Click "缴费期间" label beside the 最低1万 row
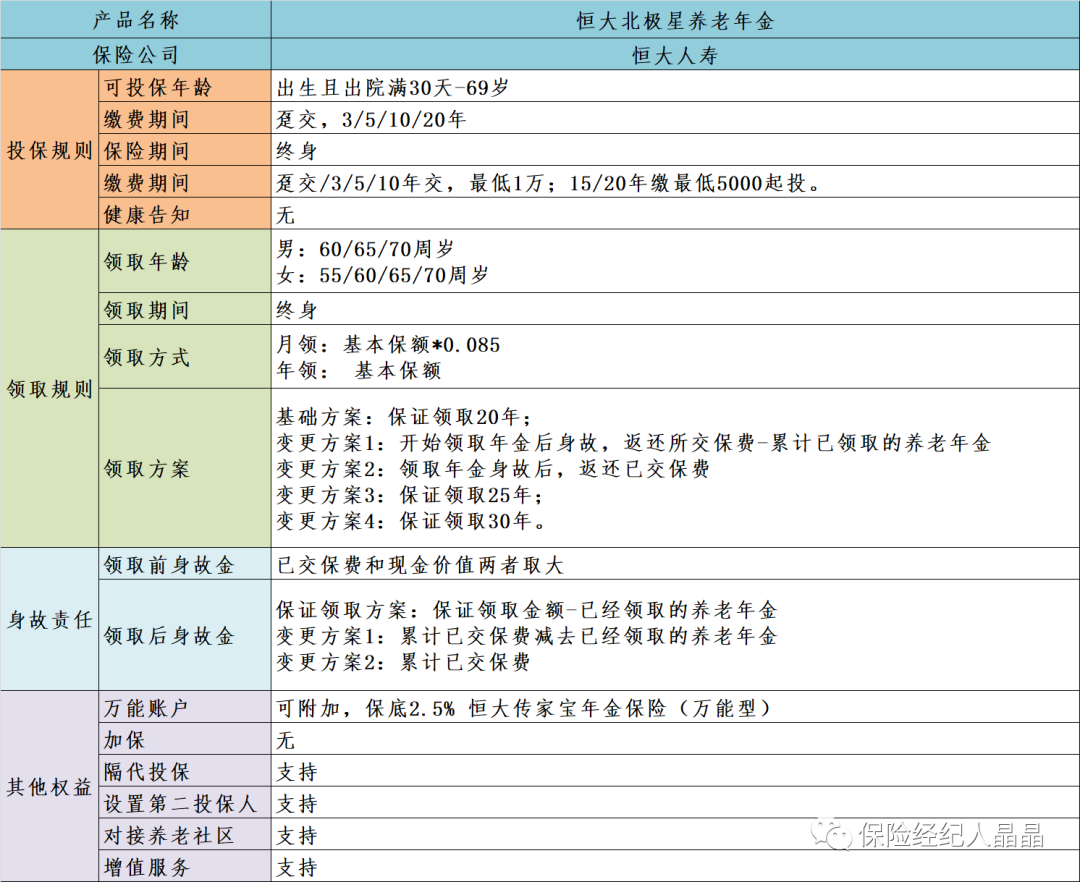 click(147, 182)
